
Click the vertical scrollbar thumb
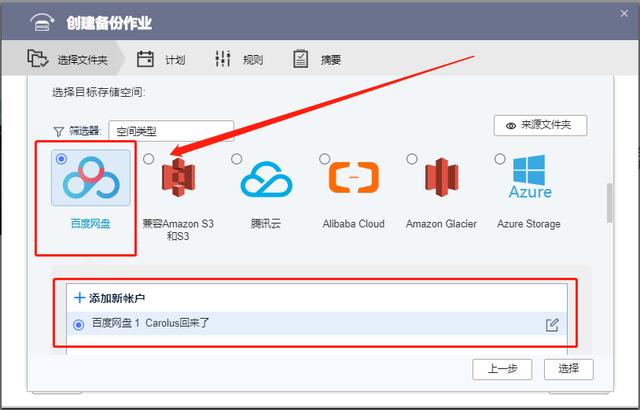(609, 203)
